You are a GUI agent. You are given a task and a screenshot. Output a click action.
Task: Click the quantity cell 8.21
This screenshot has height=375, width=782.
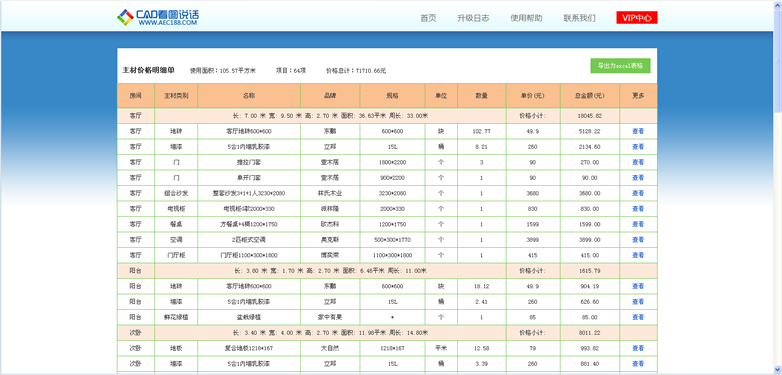click(481, 147)
